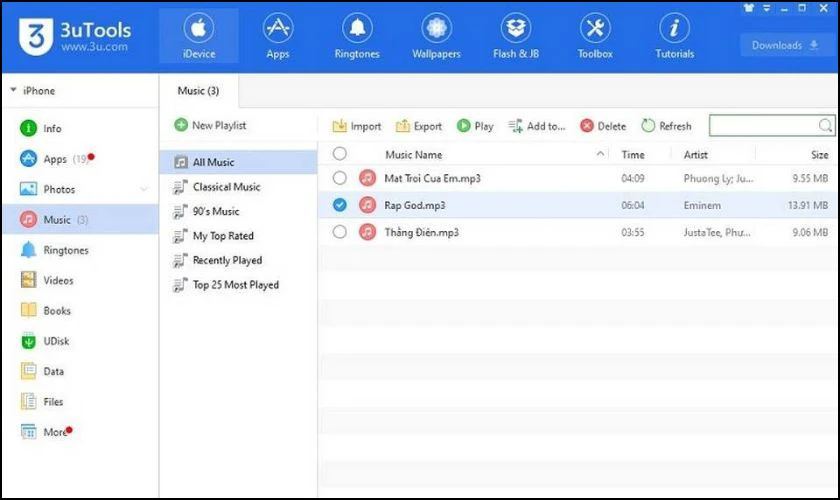Open Data in the sidebar

[80, 371]
